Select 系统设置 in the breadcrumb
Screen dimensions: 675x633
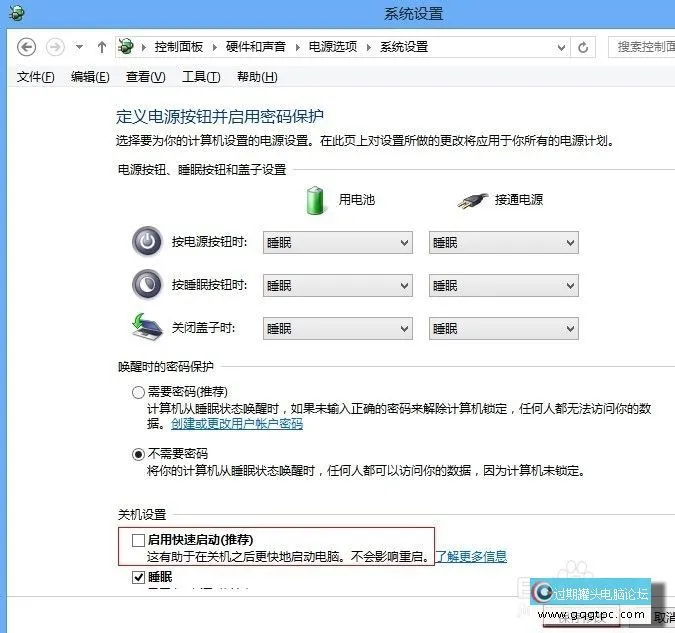pyautogui.click(x=404, y=47)
